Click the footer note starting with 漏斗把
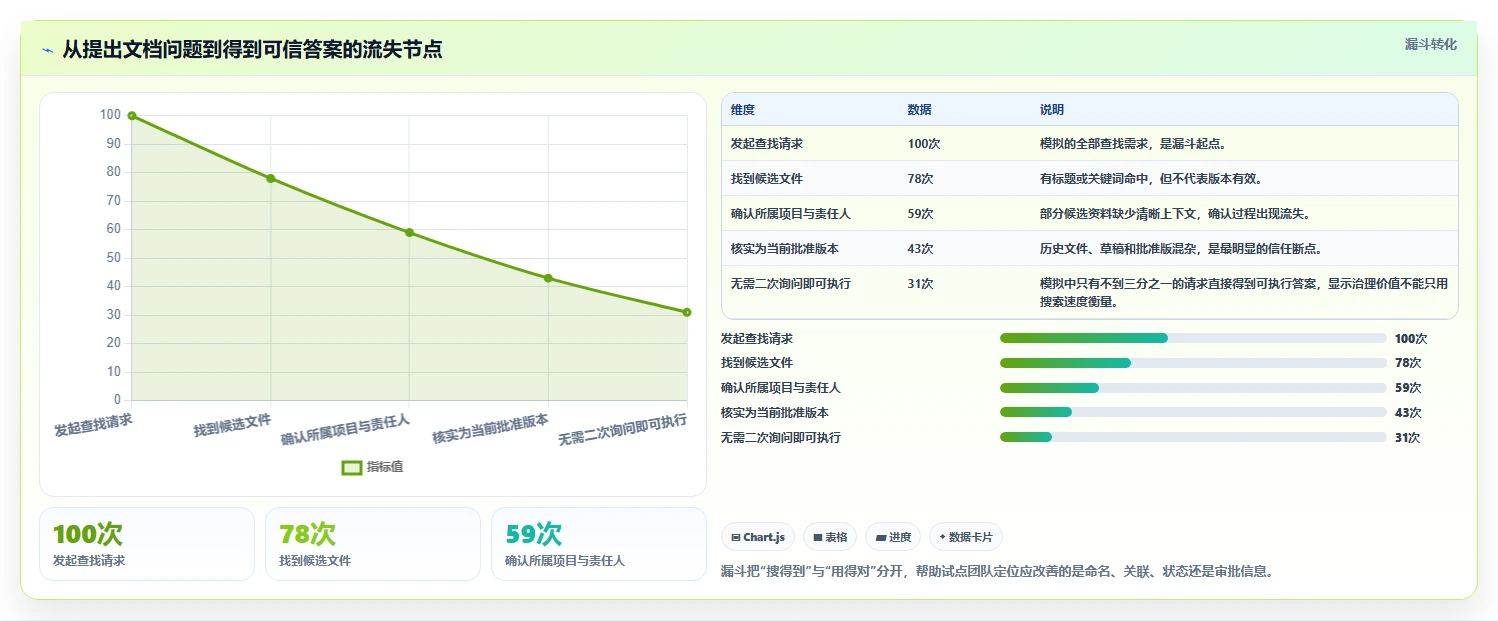 (x=996, y=572)
